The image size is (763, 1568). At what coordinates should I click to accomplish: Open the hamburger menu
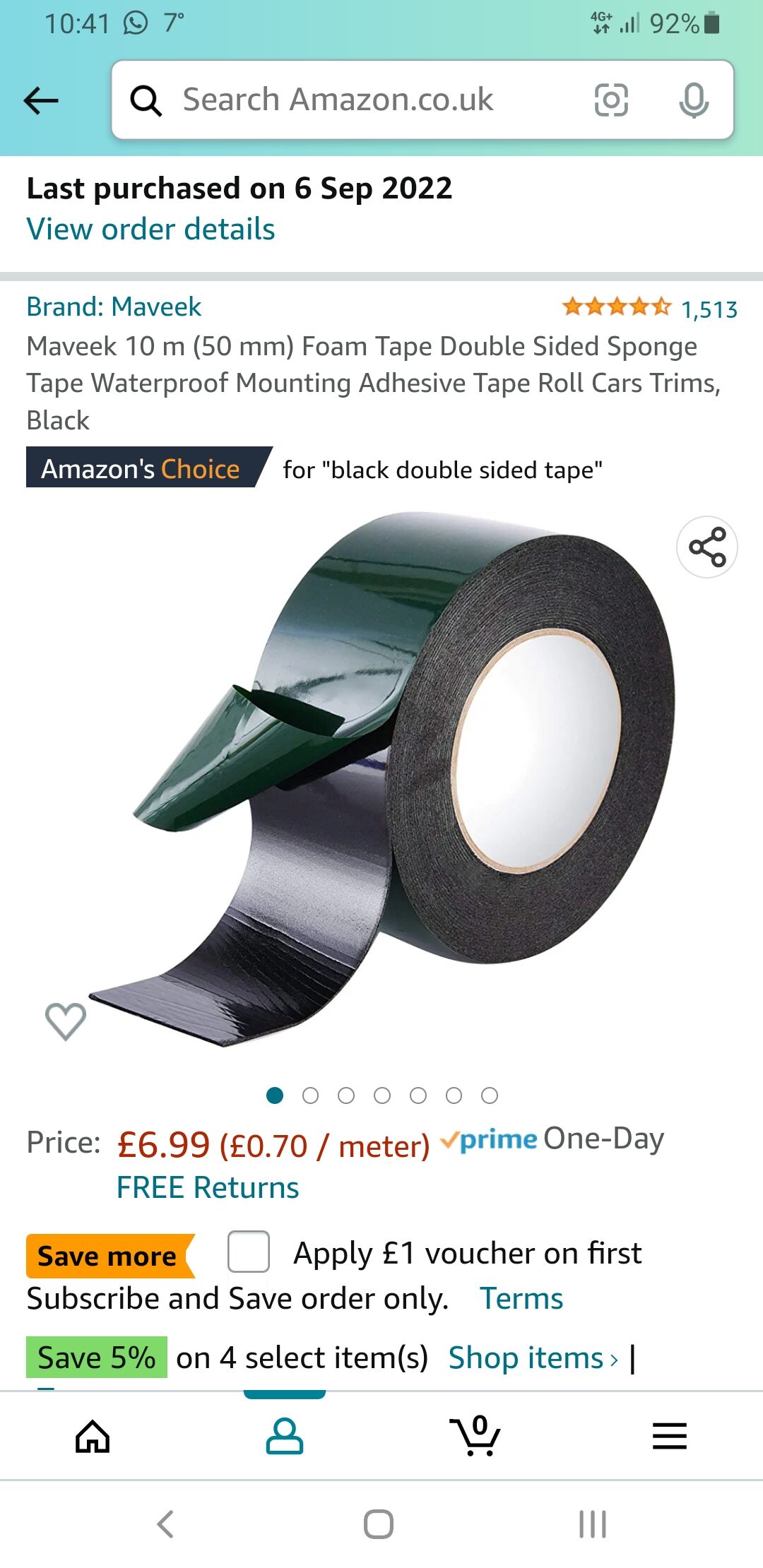pyautogui.click(x=669, y=1436)
